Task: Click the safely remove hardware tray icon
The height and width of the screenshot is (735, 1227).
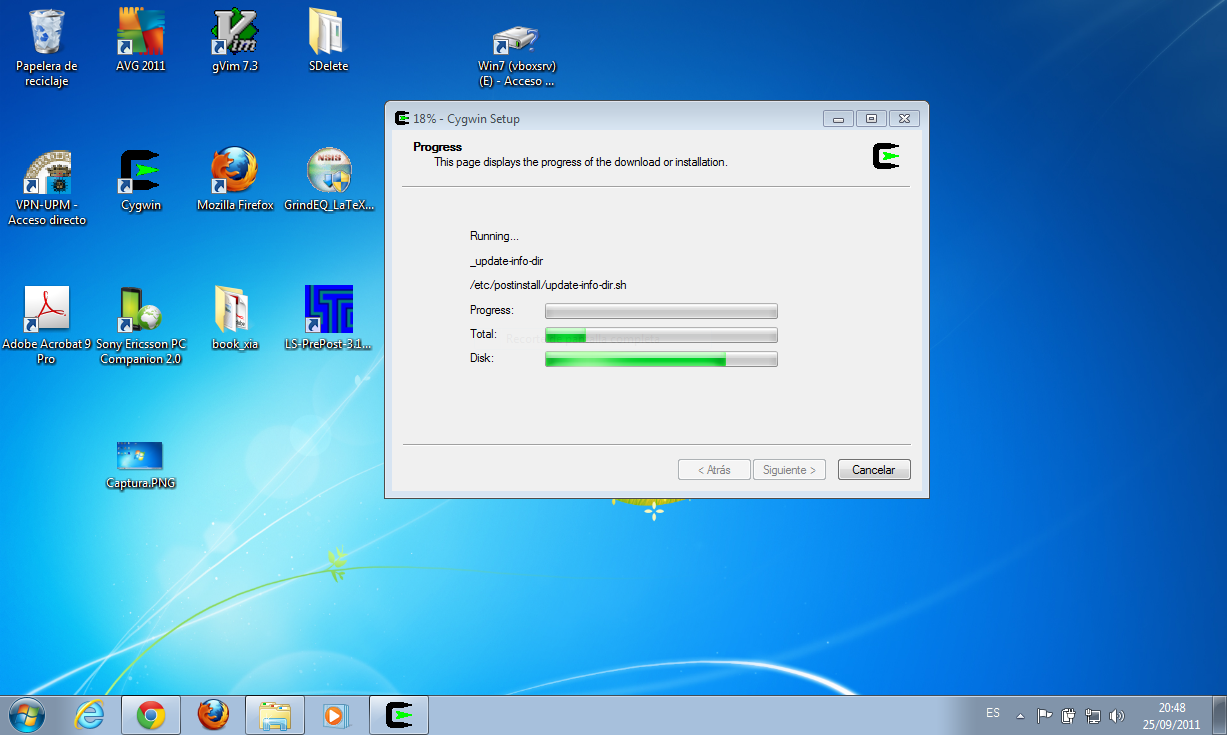Action: (1068, 715)
